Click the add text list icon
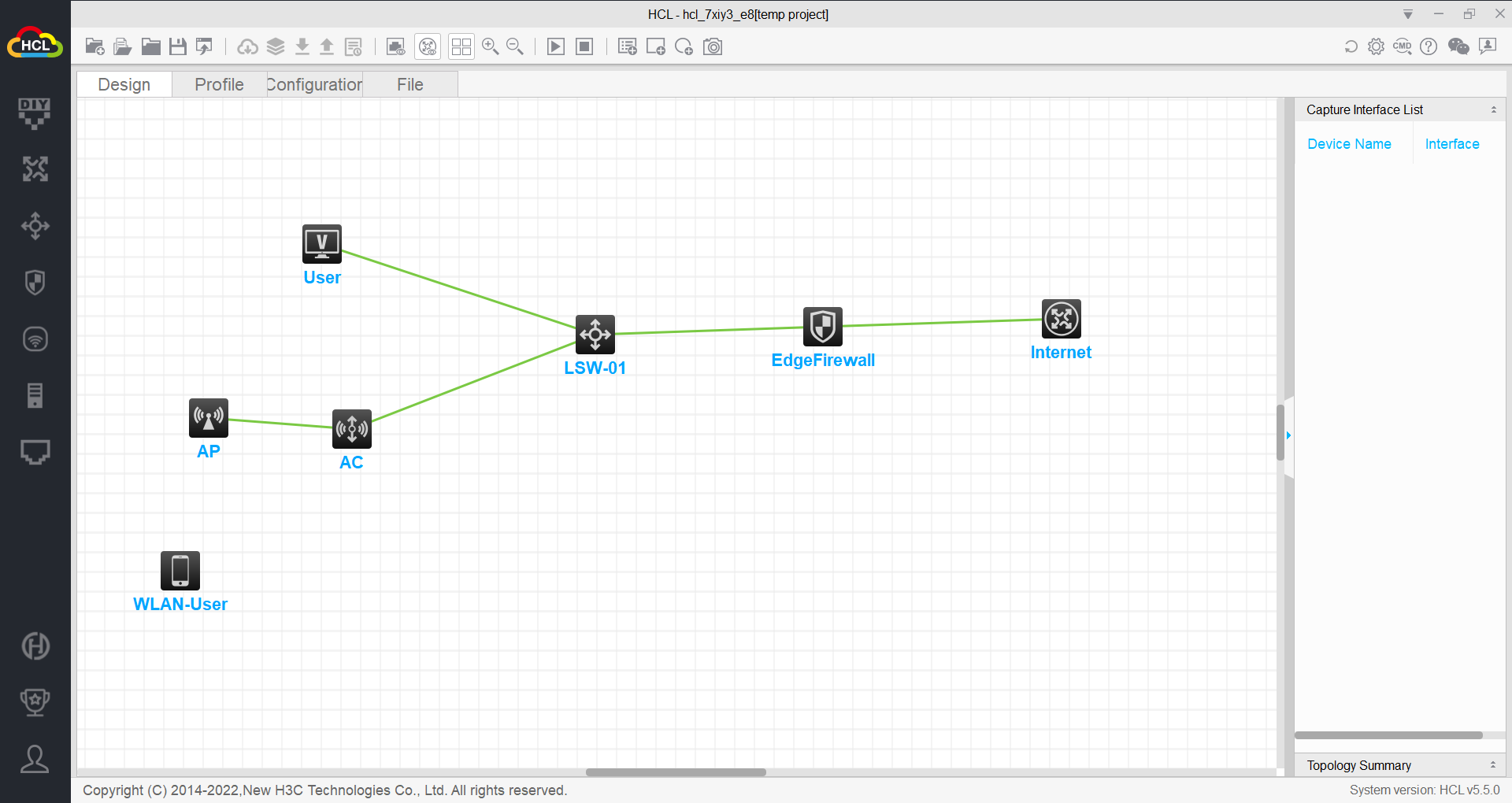 tap(628, 46)
